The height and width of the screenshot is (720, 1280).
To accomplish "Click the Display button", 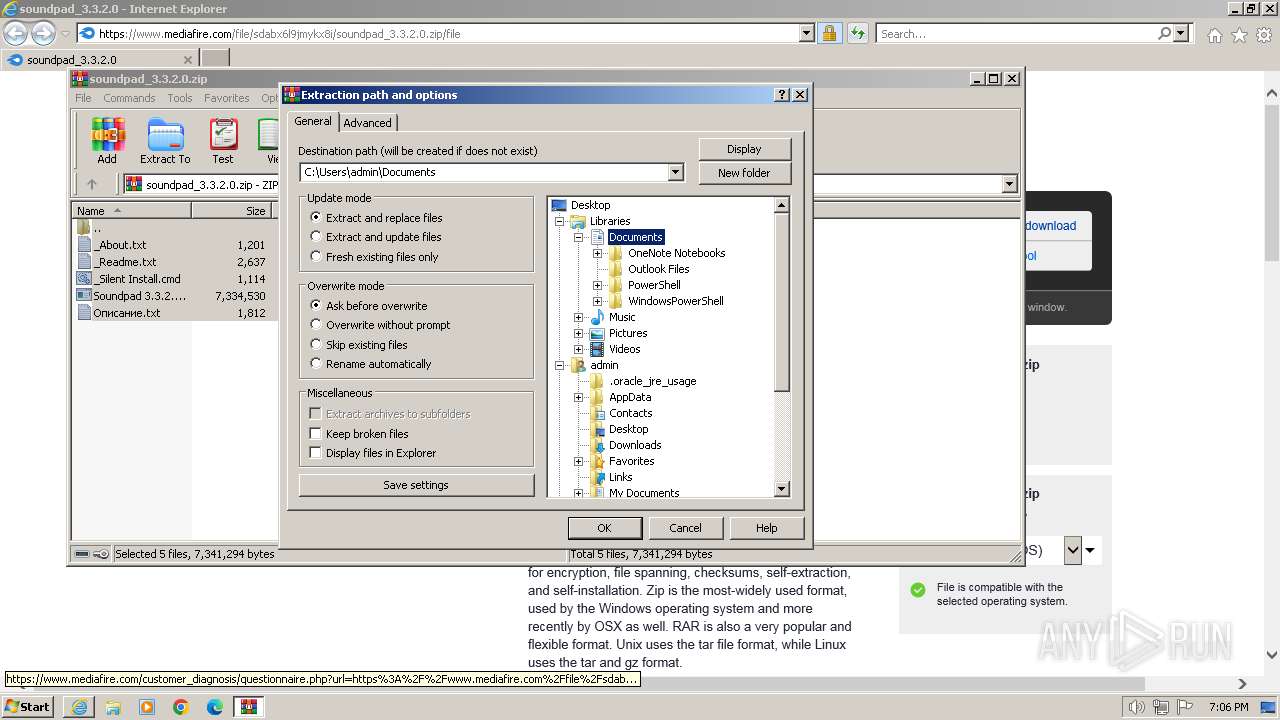I will pos(744,149).
